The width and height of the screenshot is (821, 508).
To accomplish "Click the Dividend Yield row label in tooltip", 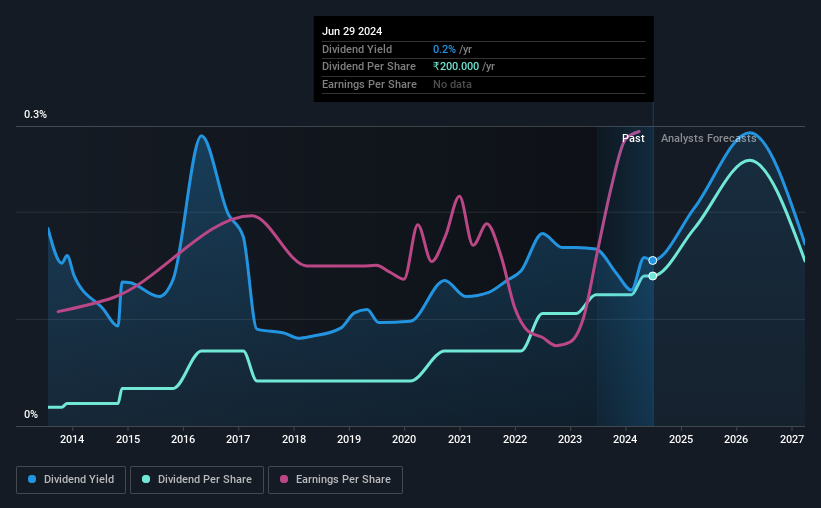I will pos(357,49).
